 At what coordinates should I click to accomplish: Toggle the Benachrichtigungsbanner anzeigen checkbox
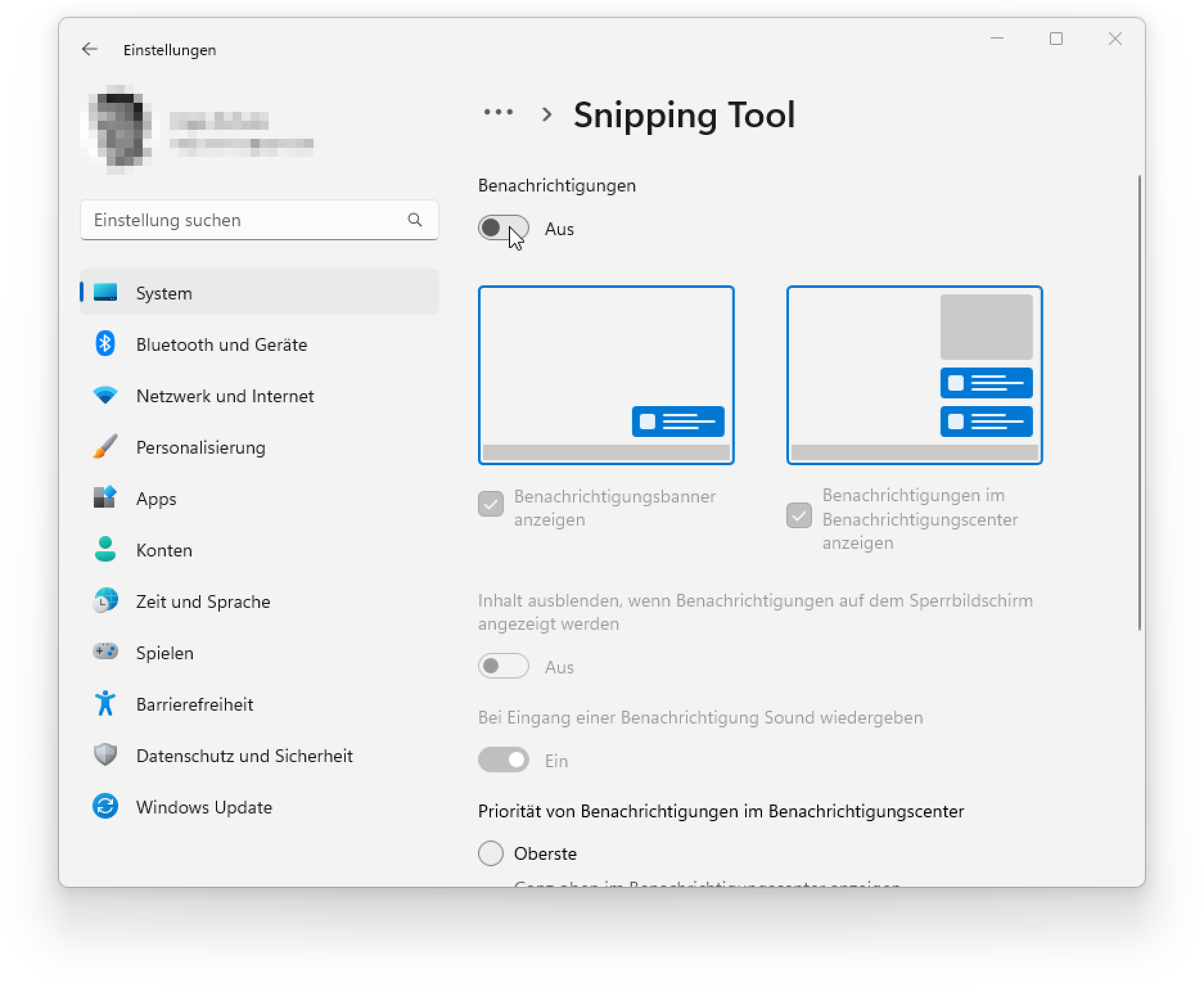(491, 504)
